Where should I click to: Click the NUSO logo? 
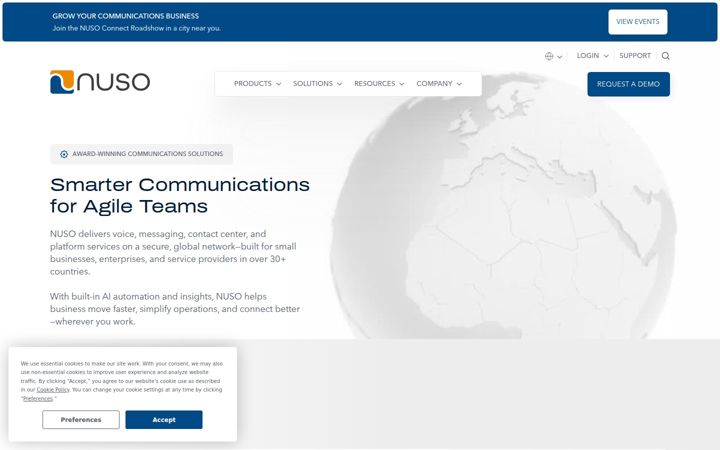click(100, 82)
